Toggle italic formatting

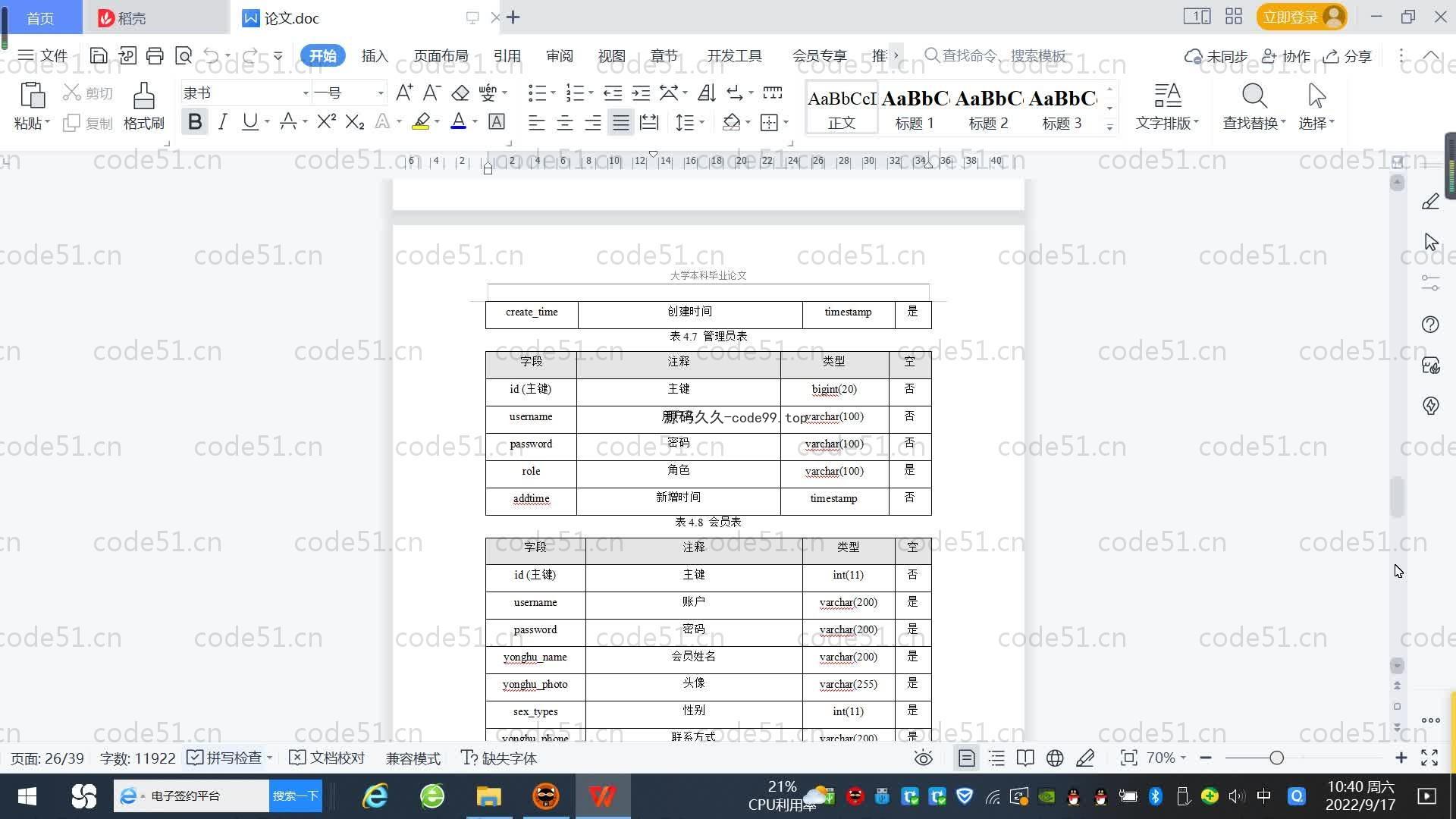click(x=222, y=121)
